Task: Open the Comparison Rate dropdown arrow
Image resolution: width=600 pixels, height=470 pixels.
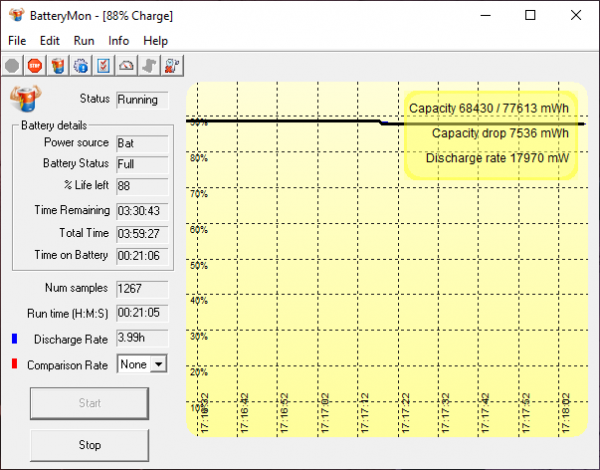Action: [158, 364]
